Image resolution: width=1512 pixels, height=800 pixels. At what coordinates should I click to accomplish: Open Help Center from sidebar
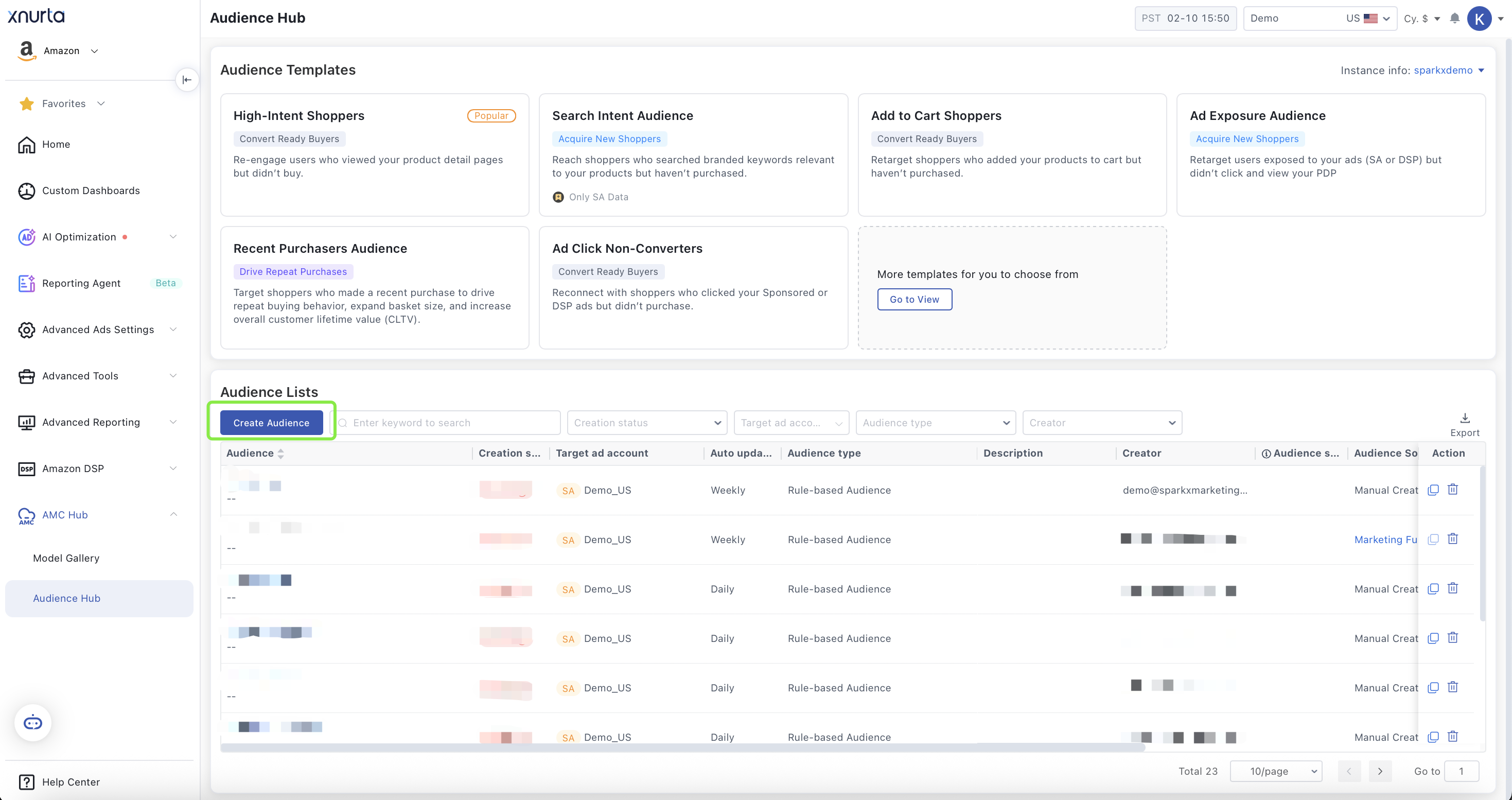[71, 782]
